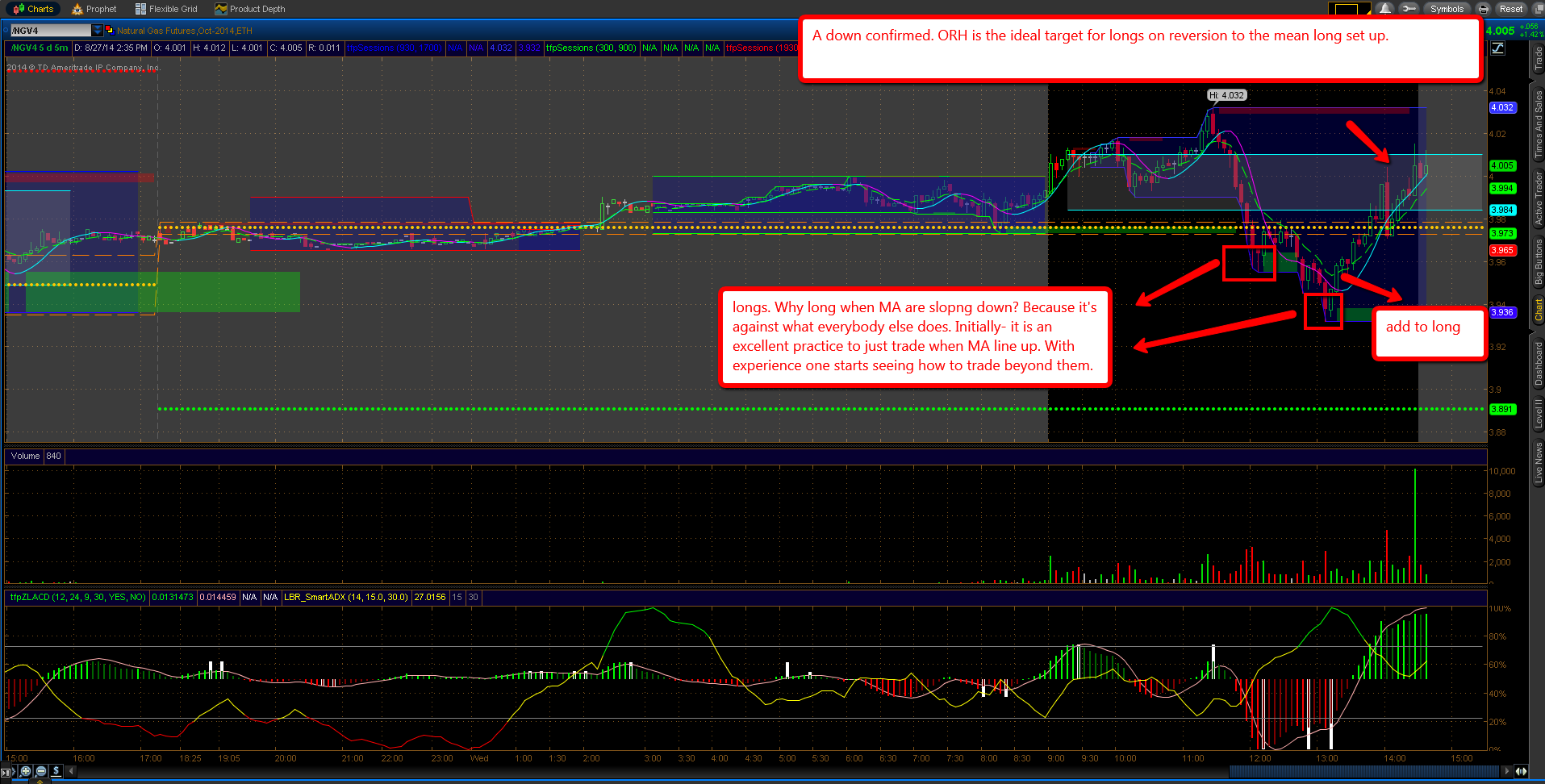Switch to the Prophet tab
Viewport: 1545px width, 784px height.
pos(94,9)
